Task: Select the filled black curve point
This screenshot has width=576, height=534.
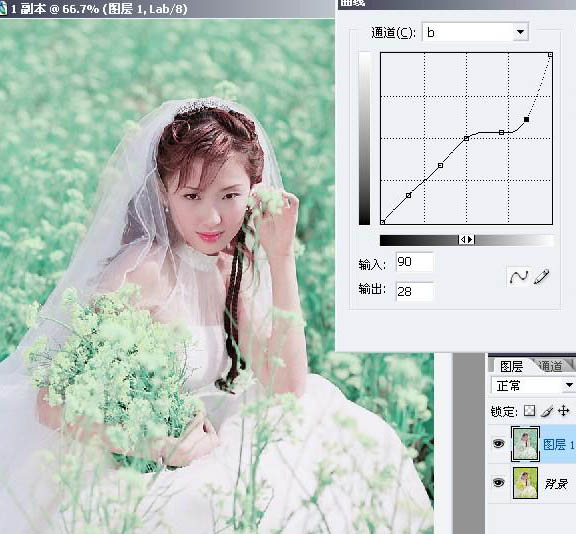Action: tap(526, 119)
